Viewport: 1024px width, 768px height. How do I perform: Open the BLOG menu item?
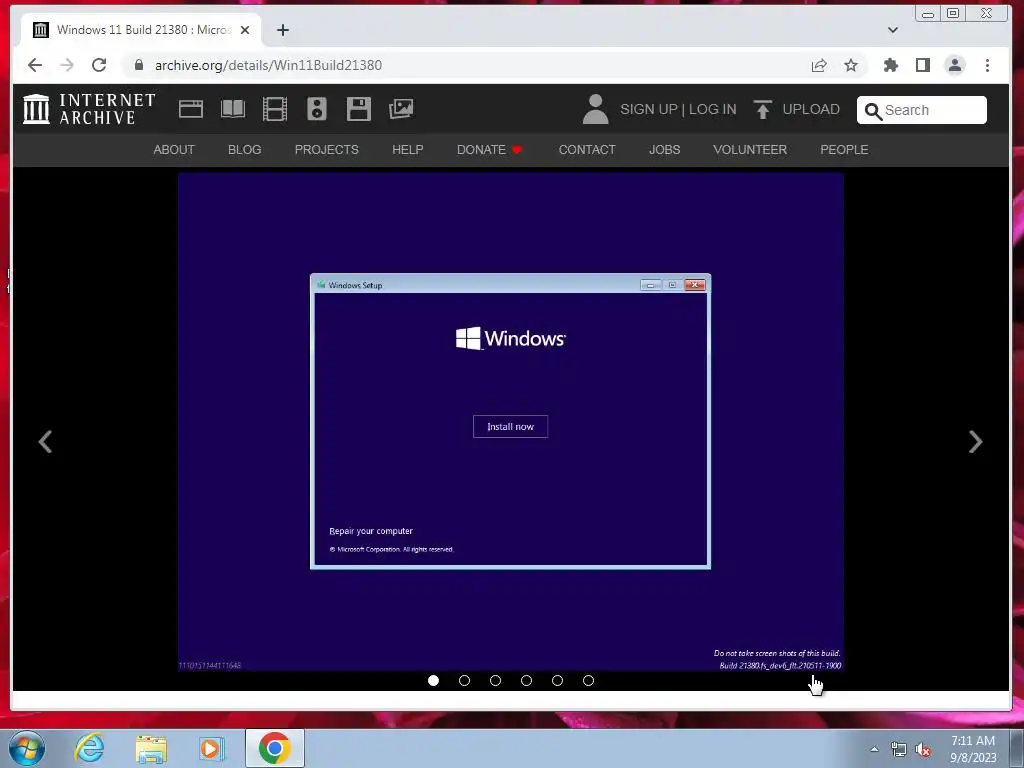coord(244,150)
